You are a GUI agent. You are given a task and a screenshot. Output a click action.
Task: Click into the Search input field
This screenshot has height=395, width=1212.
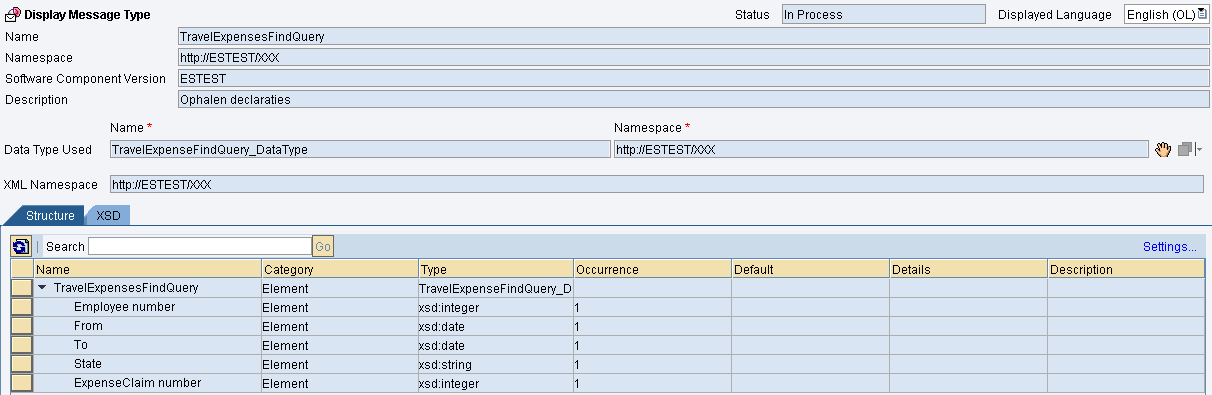click(x=200, y=246)
